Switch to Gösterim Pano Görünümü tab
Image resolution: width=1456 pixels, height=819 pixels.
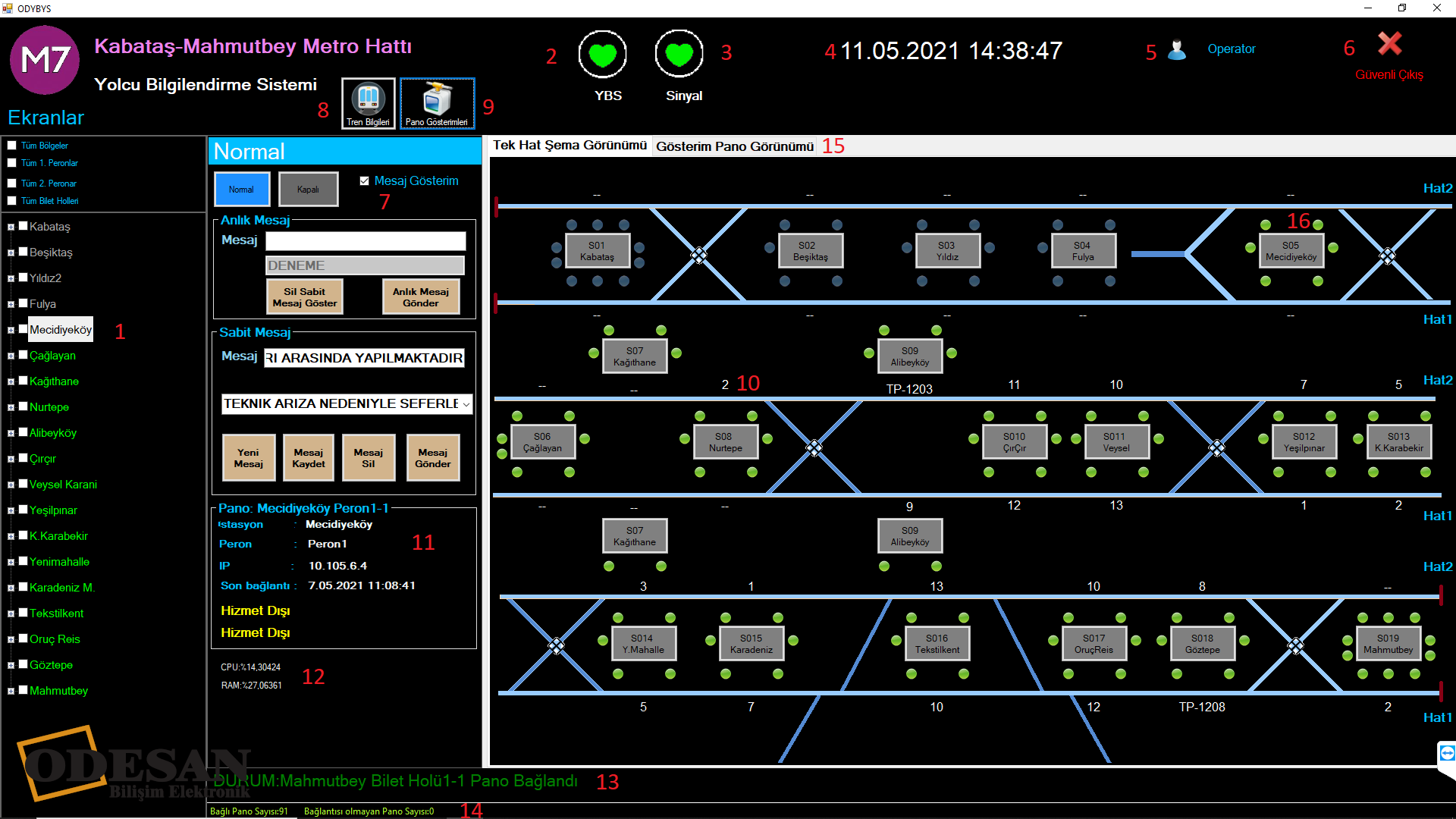click(x=734, y=146)
